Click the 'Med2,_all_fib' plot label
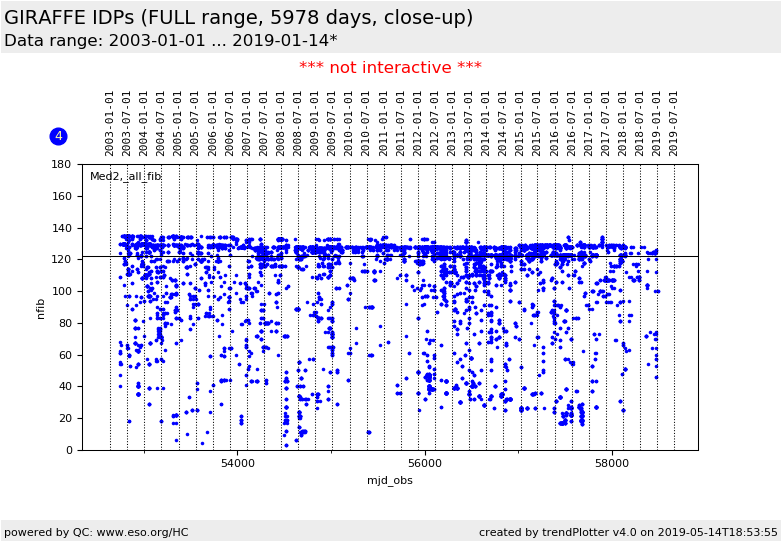 [125, 177]
